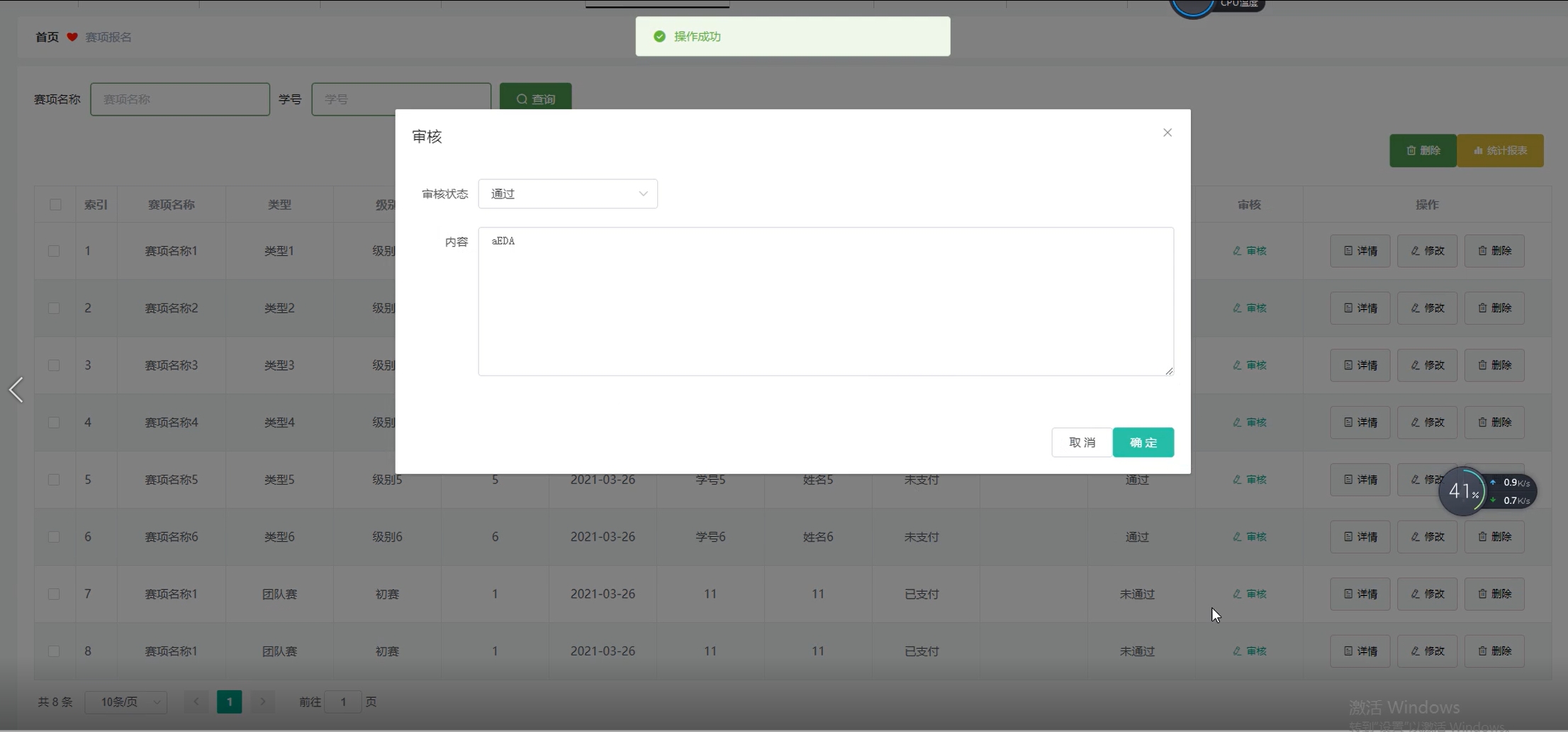Click the 41% floating performance widget

point(1463,491)
